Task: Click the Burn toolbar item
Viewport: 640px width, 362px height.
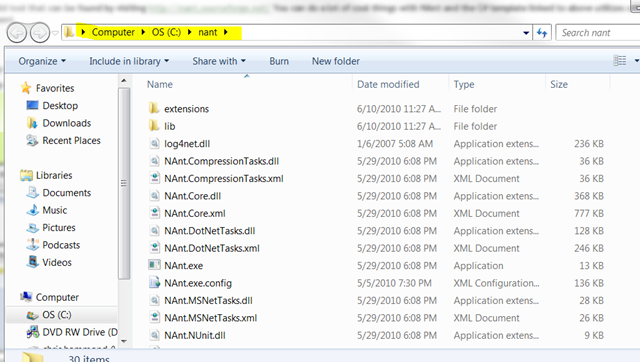Action: (x=279, y=61)
